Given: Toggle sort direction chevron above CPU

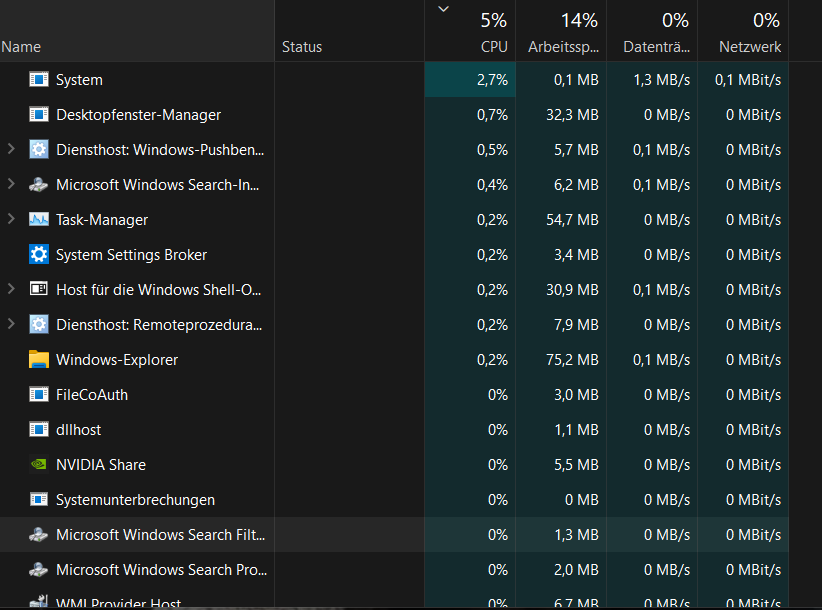Looking at the screenshot, I should 444,9.
